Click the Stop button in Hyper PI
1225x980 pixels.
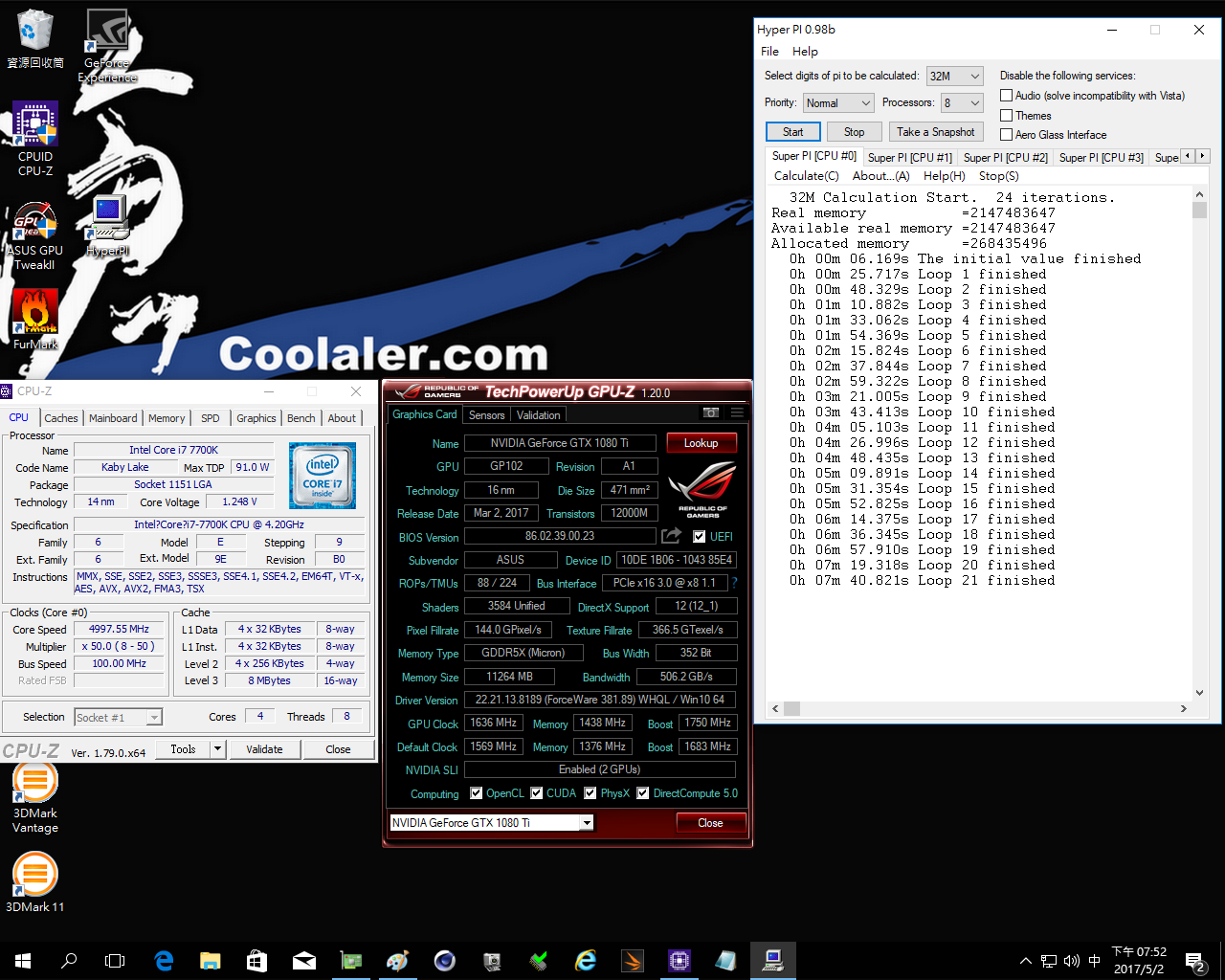pos(854,132)
